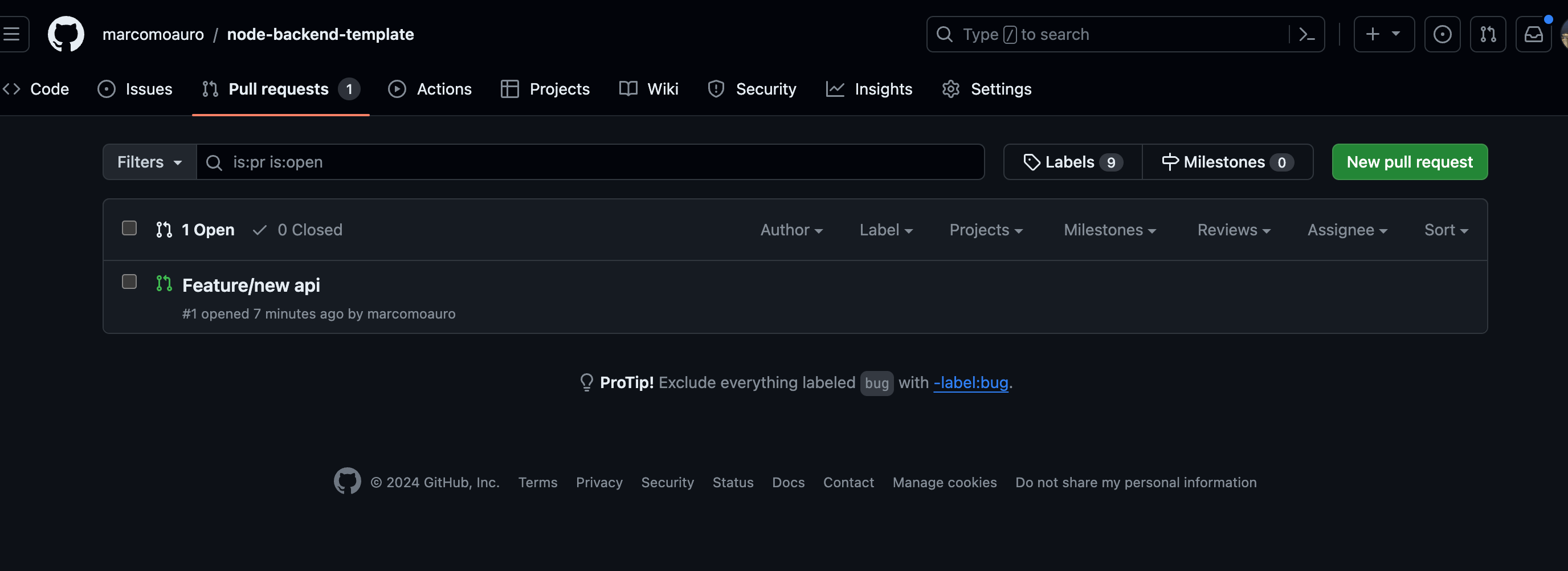Focus the Type / to search box

click(x=1125, y=34)
